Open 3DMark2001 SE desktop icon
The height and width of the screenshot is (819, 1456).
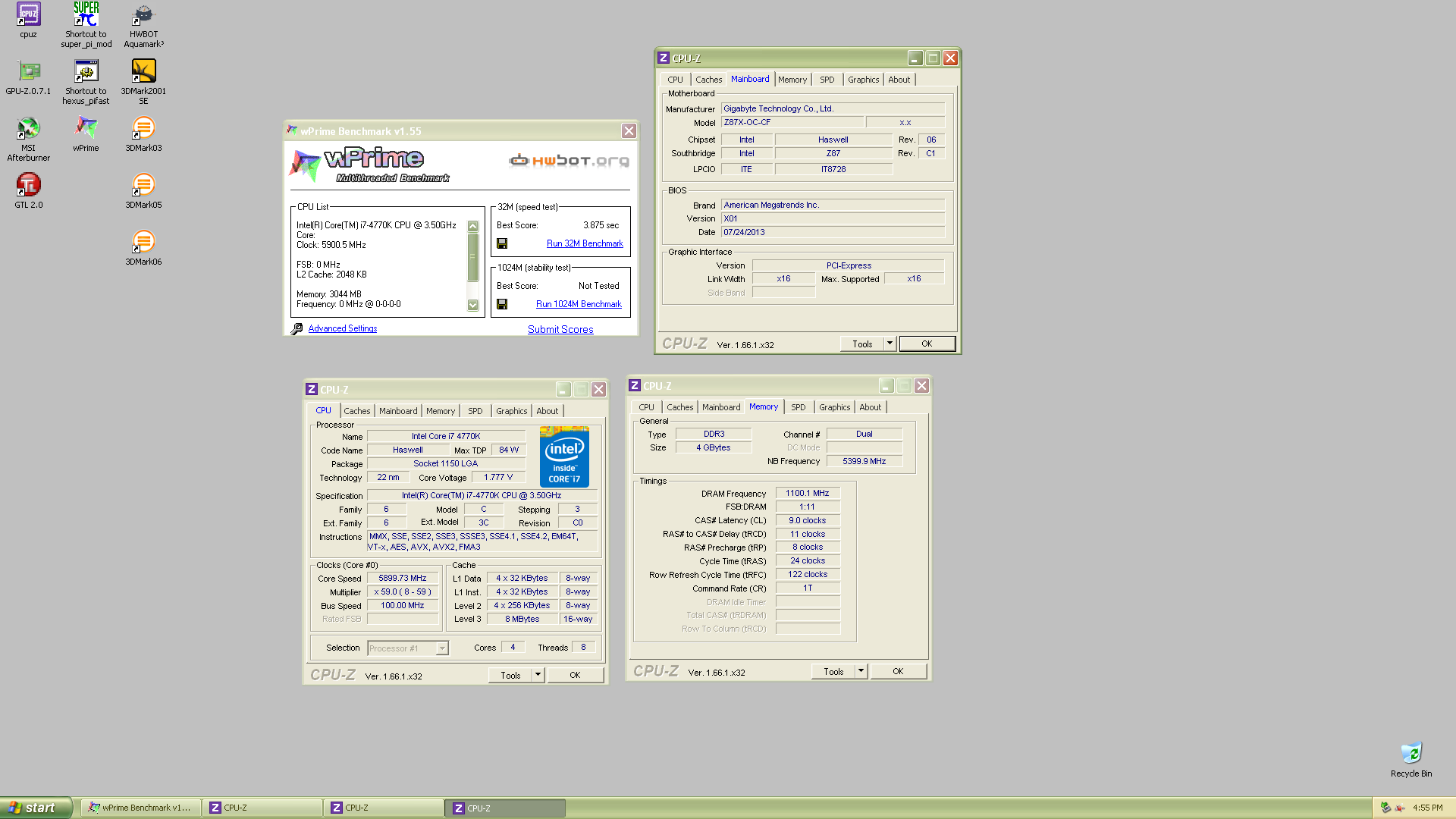click(x=143, y=82)
